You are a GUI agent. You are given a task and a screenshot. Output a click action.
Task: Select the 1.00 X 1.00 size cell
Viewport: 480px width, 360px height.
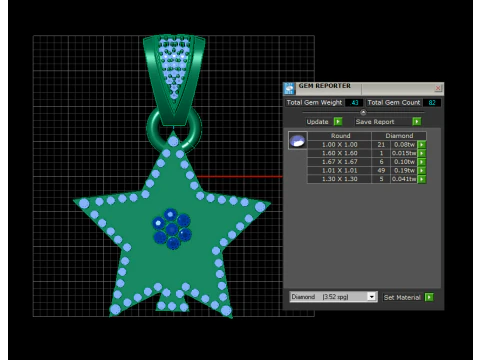coord(339,145)
